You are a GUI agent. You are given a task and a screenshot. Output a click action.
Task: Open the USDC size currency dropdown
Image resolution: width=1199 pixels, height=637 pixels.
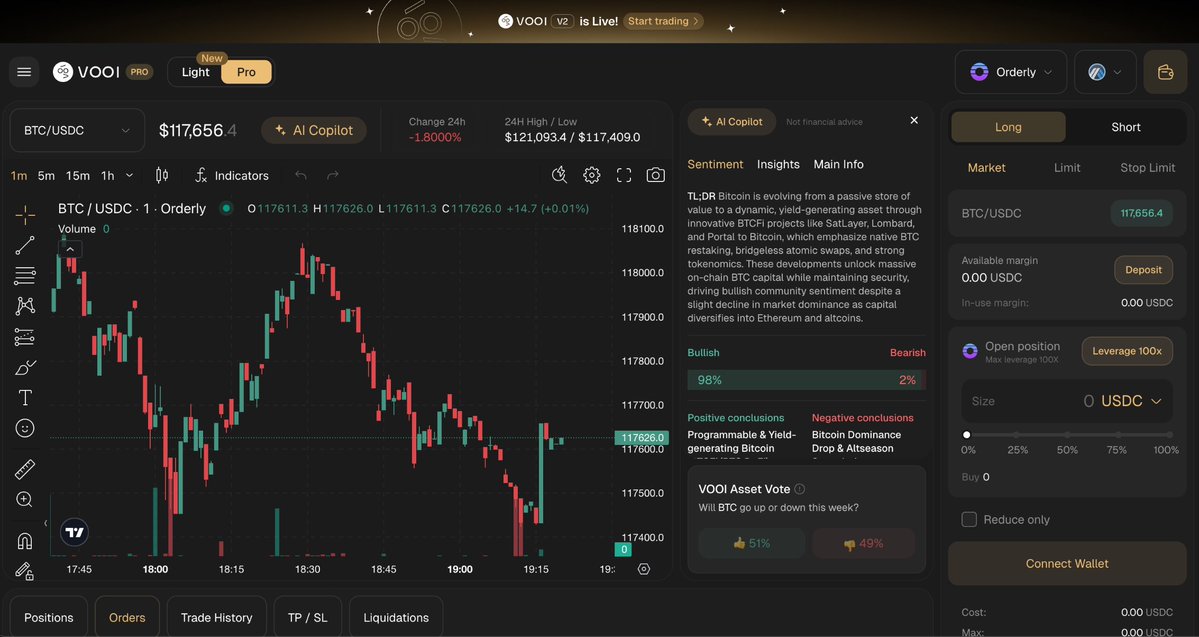tap(1132, 401)
